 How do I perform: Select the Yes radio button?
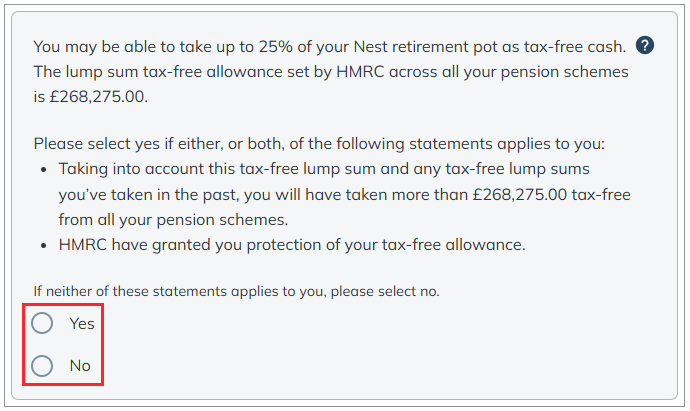coord(42,323)
